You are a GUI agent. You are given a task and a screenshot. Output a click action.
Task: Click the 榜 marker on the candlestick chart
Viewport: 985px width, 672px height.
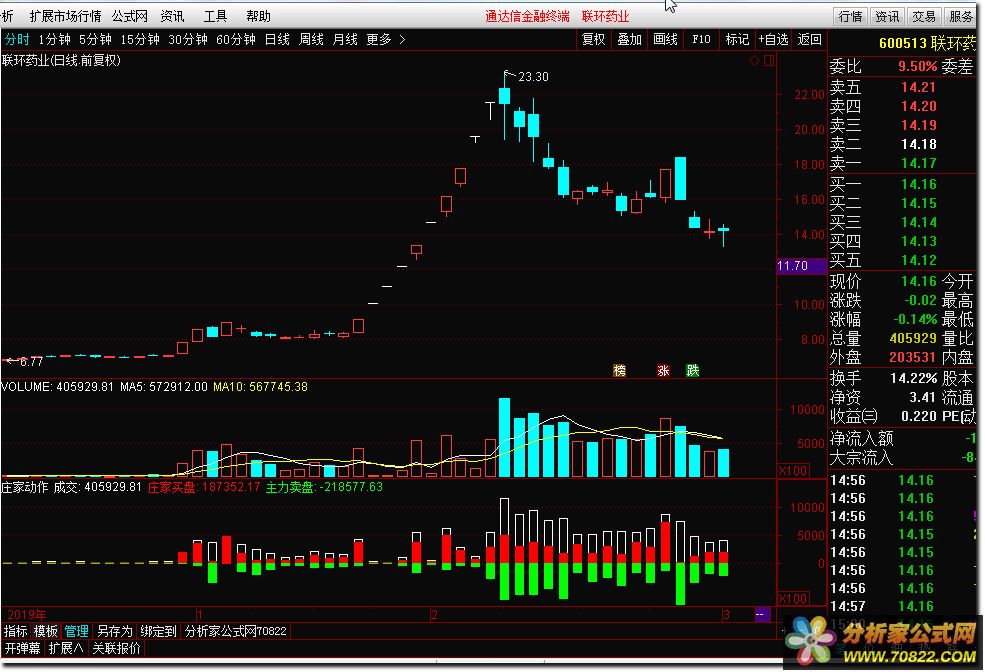point(619,370)
